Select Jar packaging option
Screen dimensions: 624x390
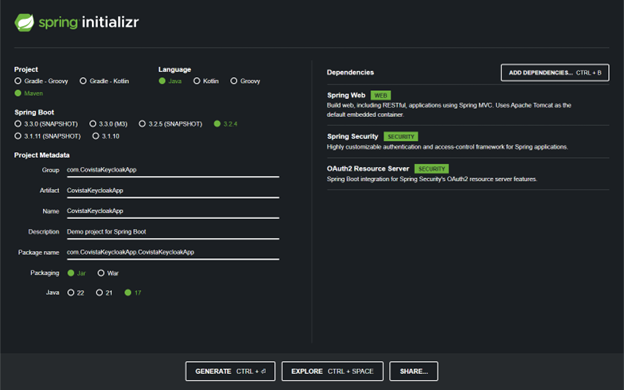tap(76, 273)
